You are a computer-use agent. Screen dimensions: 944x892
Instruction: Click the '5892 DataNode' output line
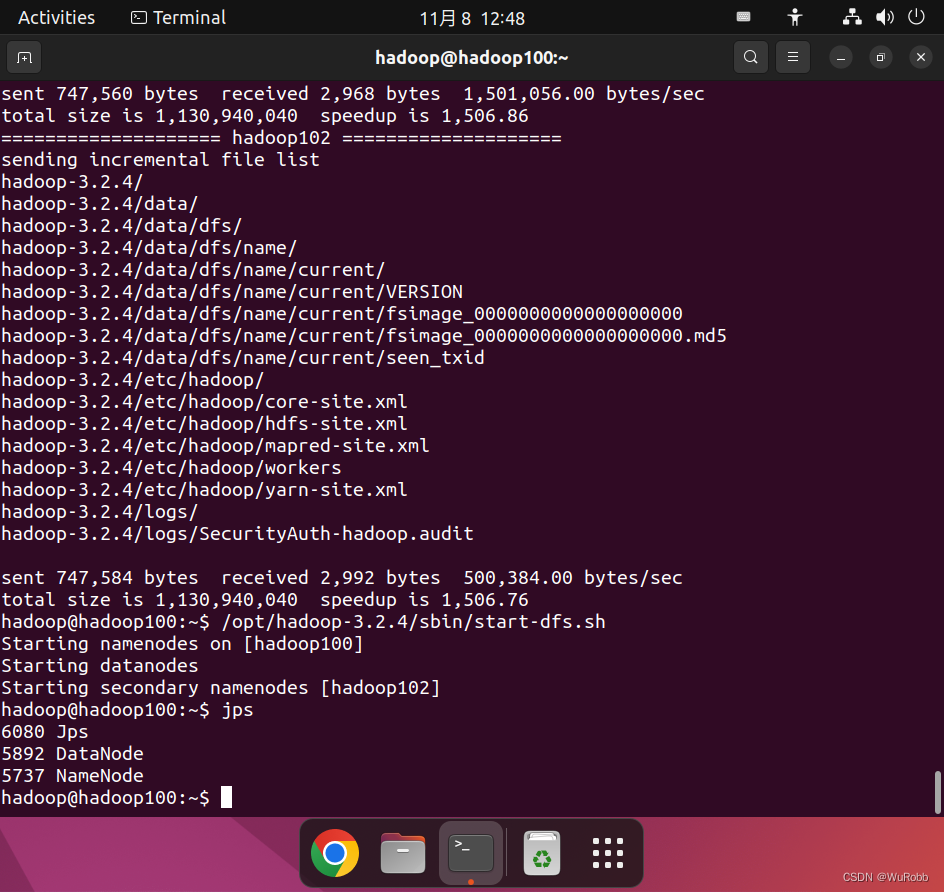coord(72,754)
